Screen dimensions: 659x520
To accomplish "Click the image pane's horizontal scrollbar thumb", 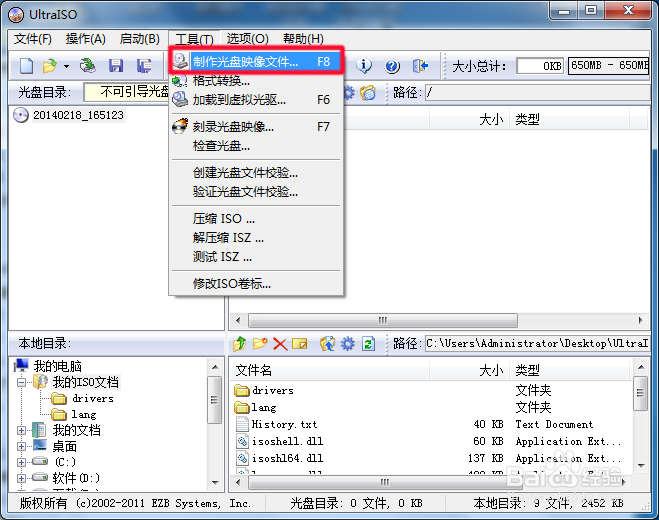I will coord(382,320).
